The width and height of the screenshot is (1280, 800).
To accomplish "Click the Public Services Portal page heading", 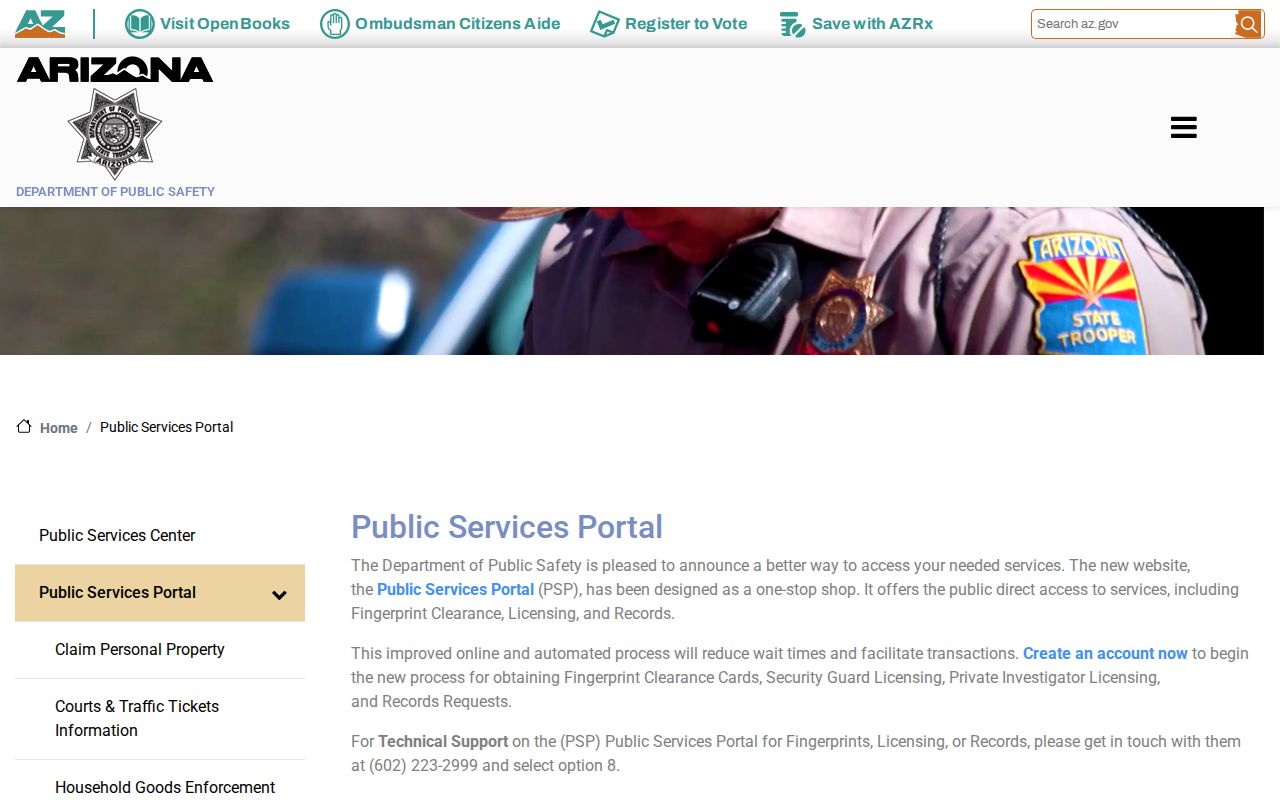I will pos(507,527).
